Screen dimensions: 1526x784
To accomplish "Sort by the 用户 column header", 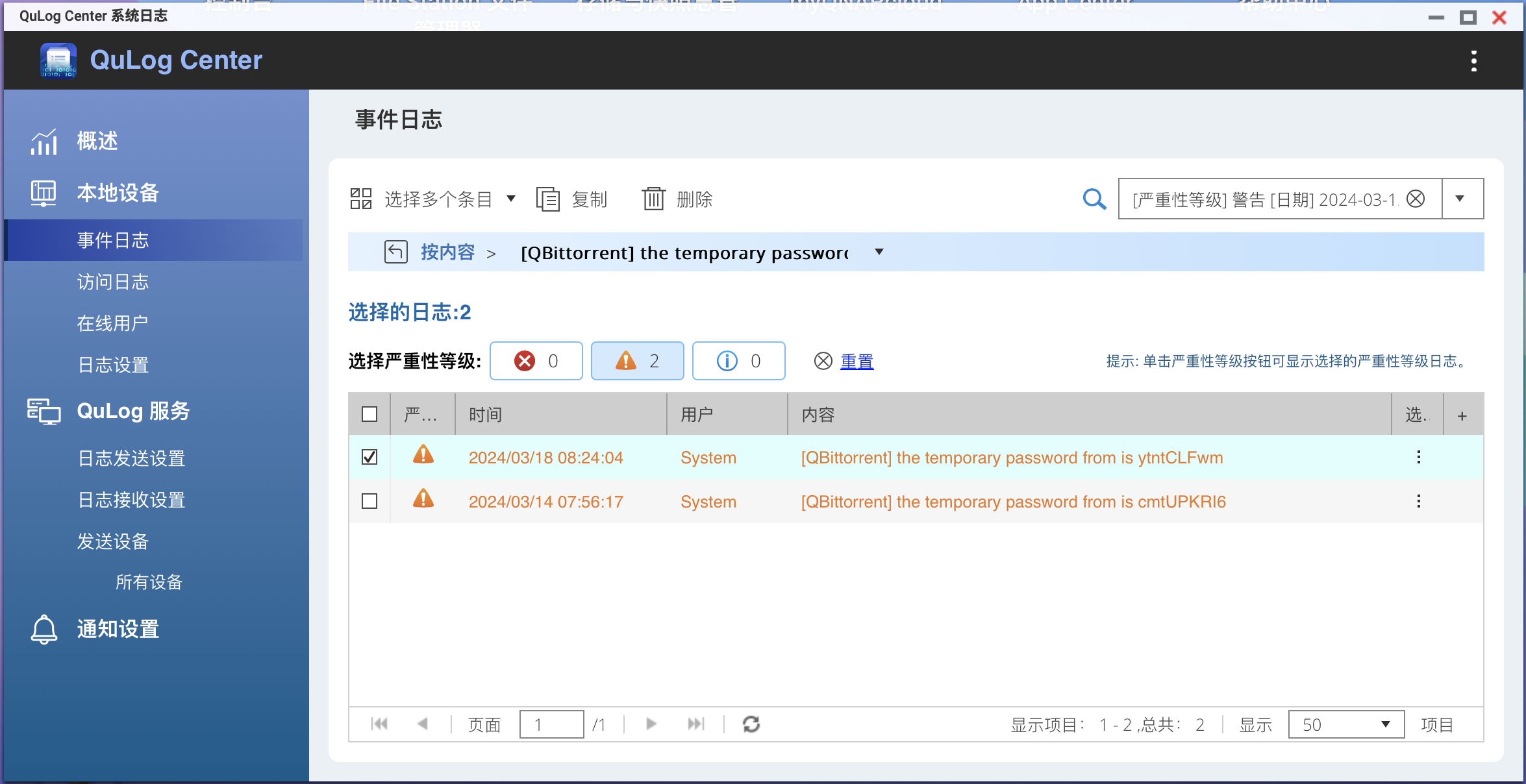I will (727, 414).
